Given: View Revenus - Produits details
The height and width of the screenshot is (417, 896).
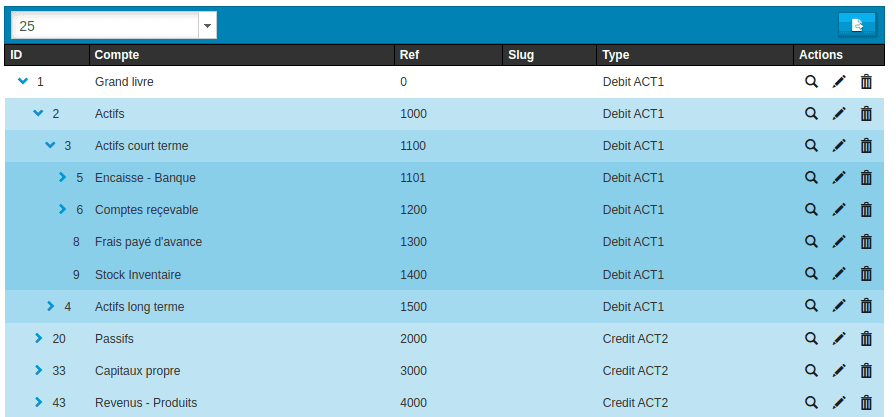Looking at the screenshot, I should pyautogui.click(x=811, y=403).
